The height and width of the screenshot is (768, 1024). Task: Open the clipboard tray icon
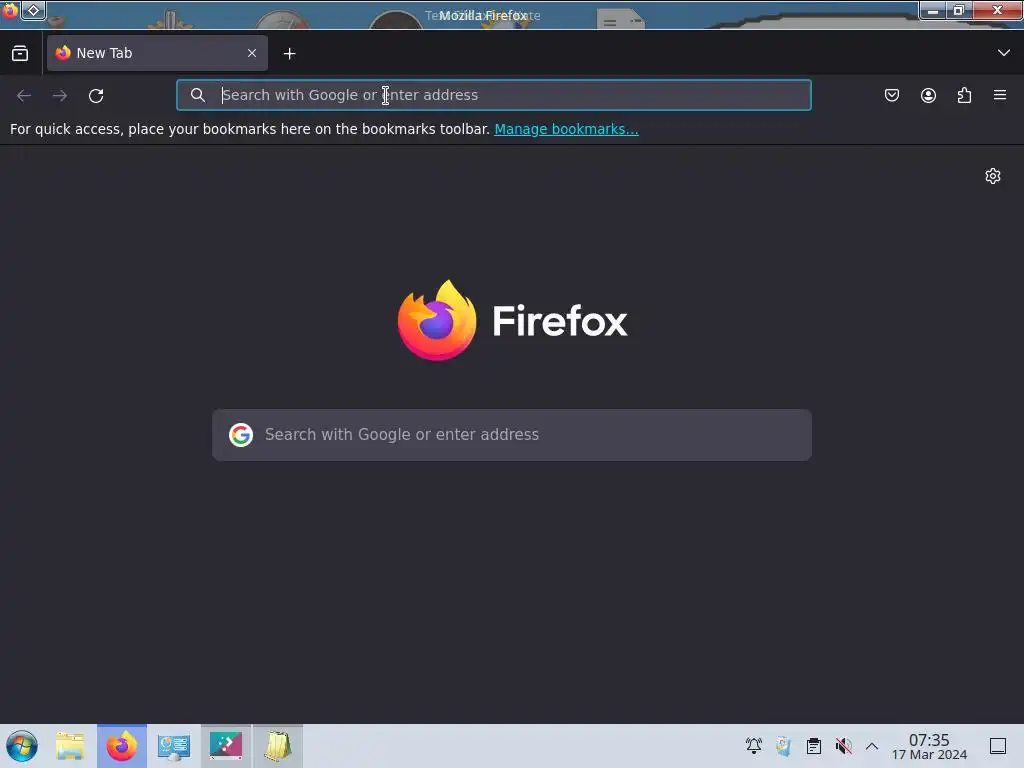814,746
